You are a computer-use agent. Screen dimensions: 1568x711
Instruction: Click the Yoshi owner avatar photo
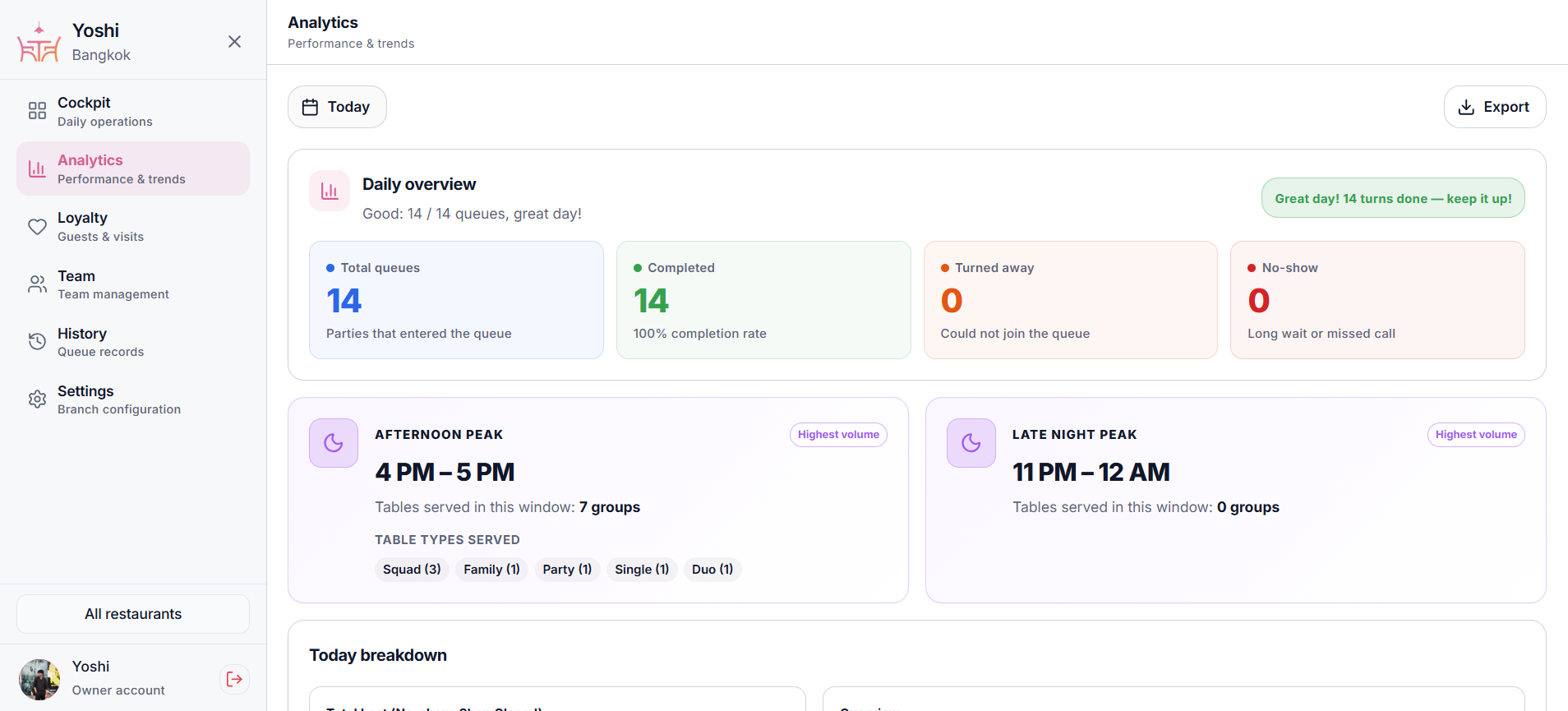[39, 679]
